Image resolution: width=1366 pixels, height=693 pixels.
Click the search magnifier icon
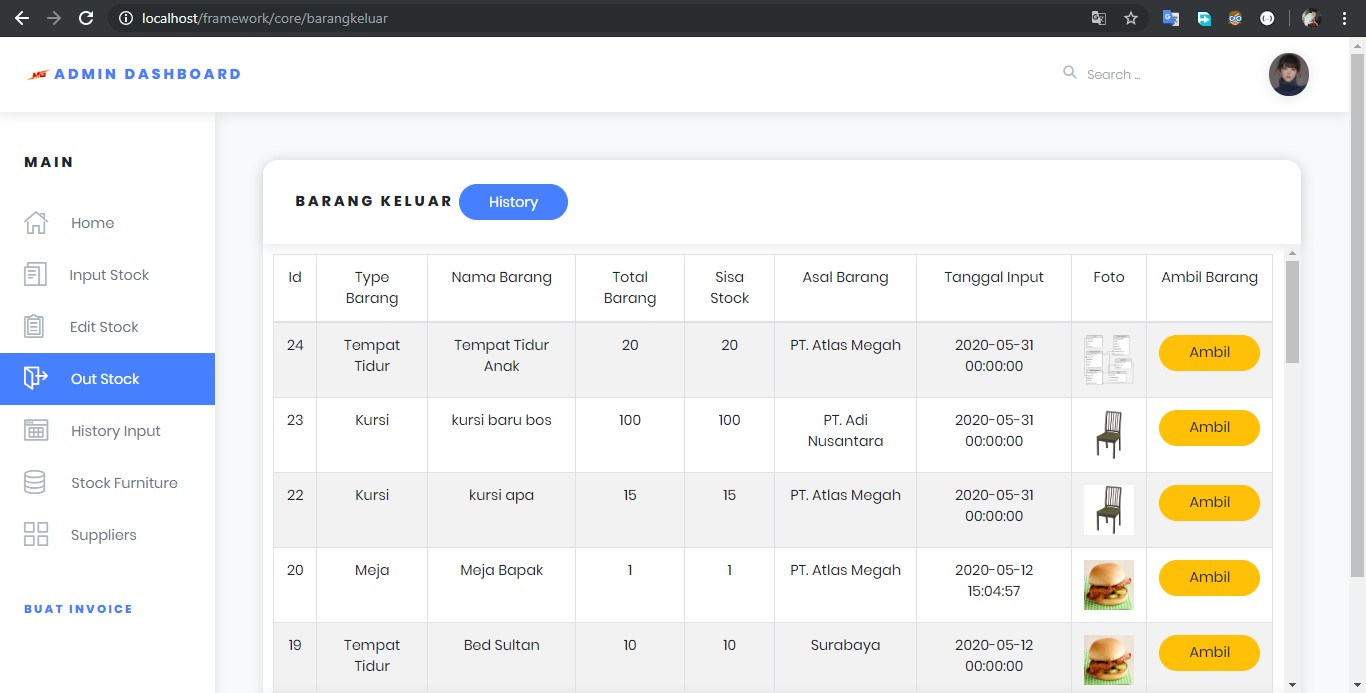tap(1070, 73)
